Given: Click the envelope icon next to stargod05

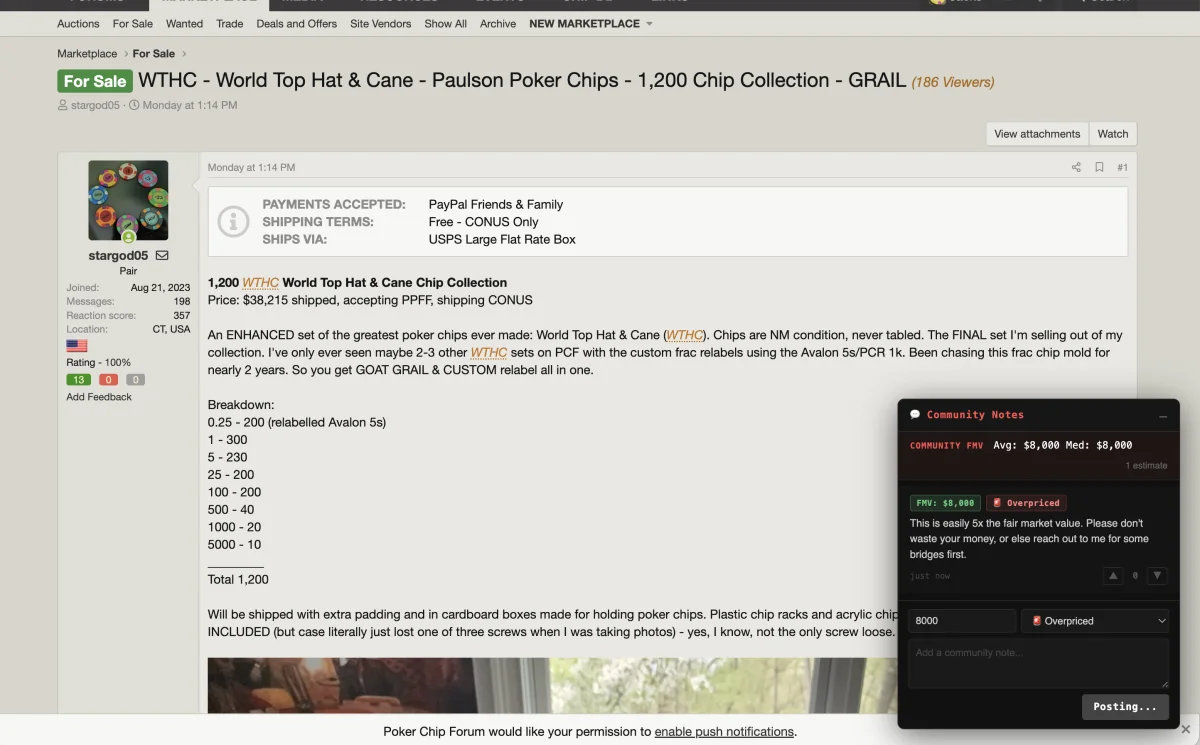Looking at the screenshot, I should (162, 256).
